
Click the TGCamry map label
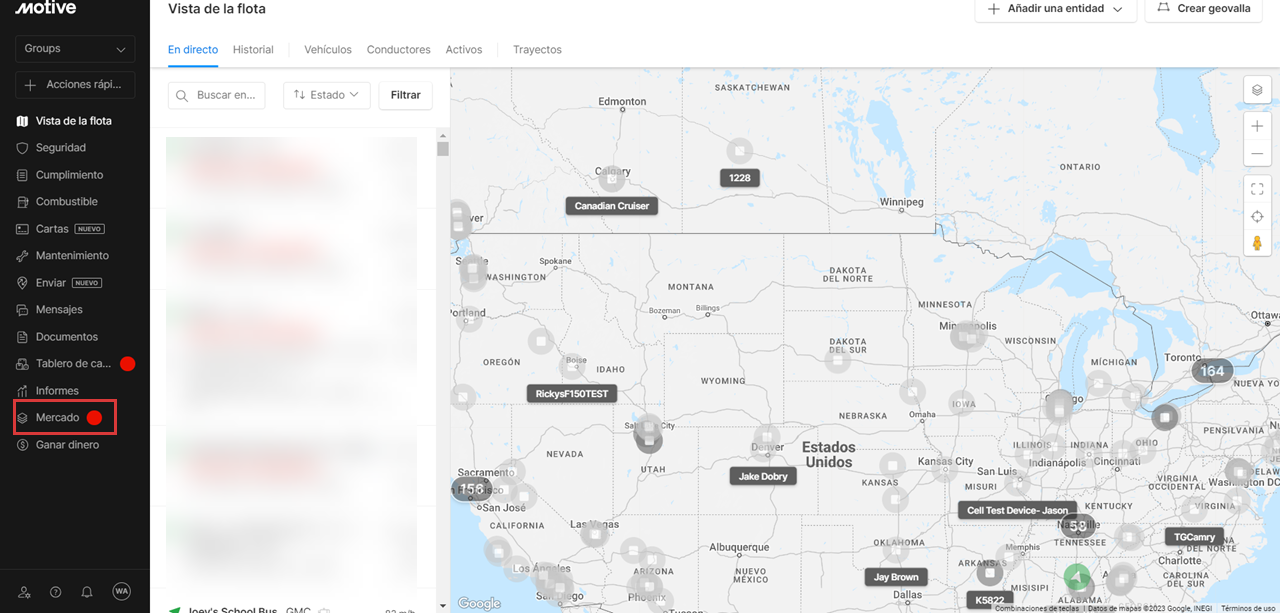[x=1195, y=537]
